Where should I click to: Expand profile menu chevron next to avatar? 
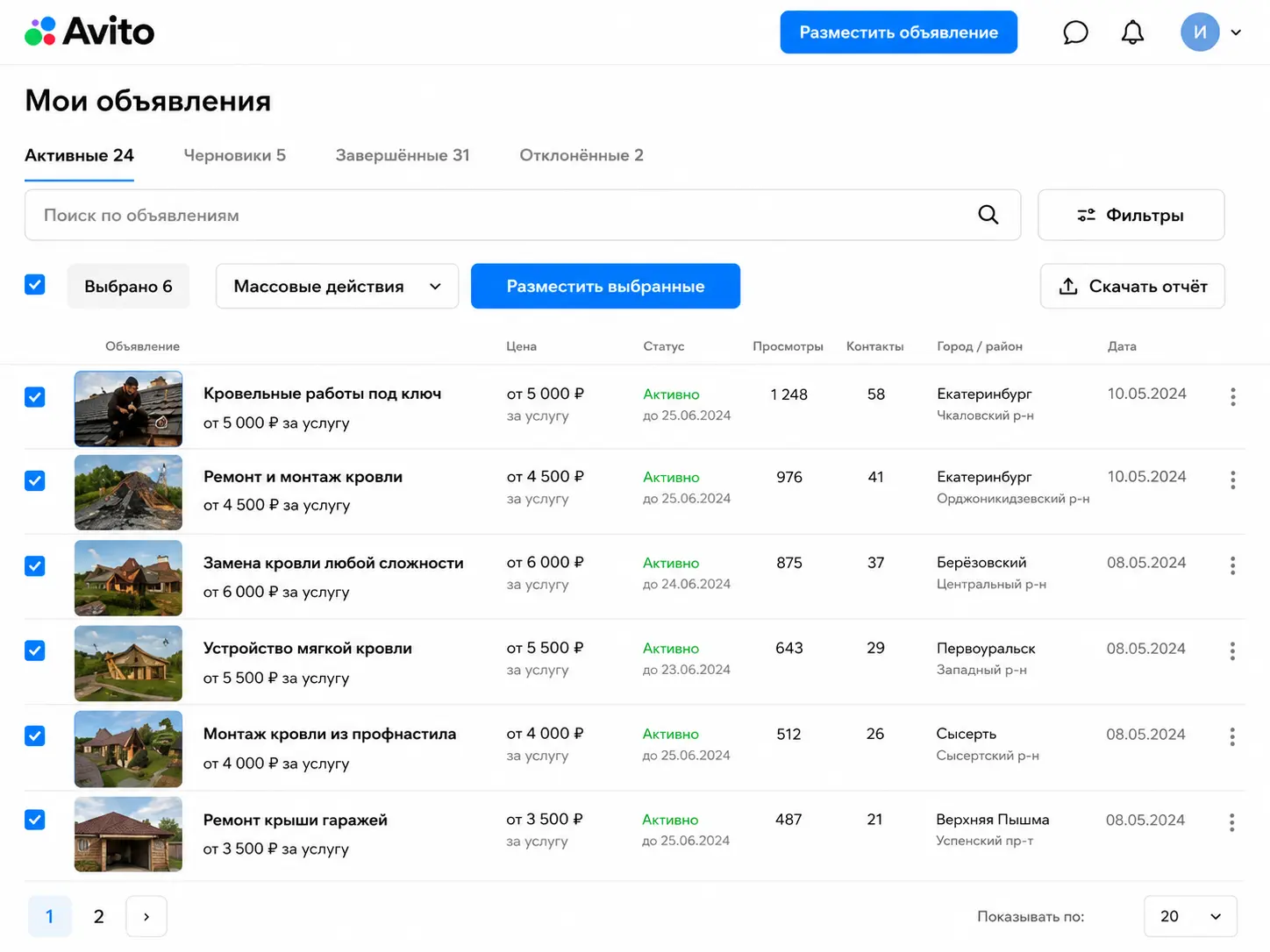(x=1236, y=32)
